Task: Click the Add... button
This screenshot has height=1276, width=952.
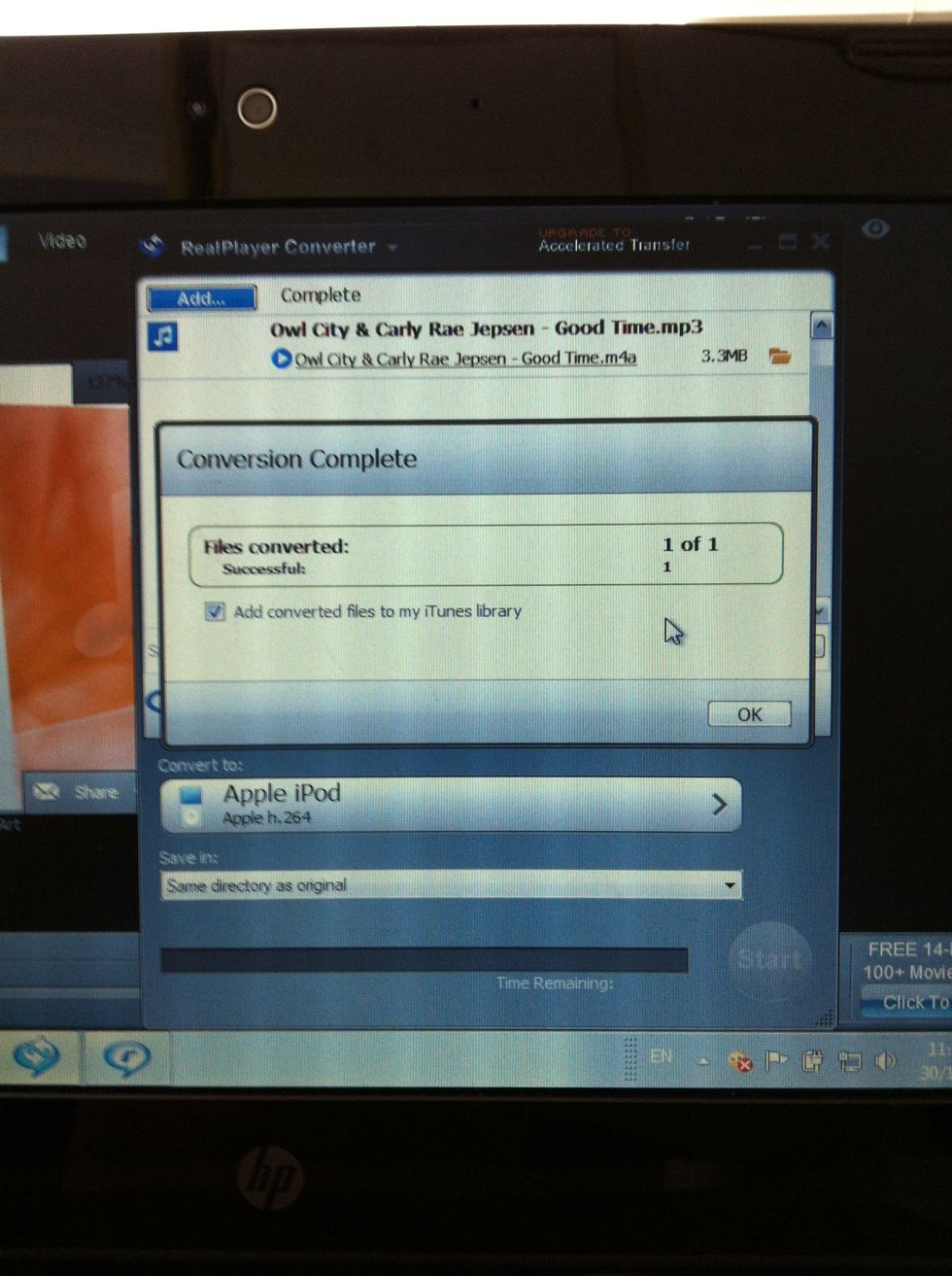Action: (x=202, y=297)
